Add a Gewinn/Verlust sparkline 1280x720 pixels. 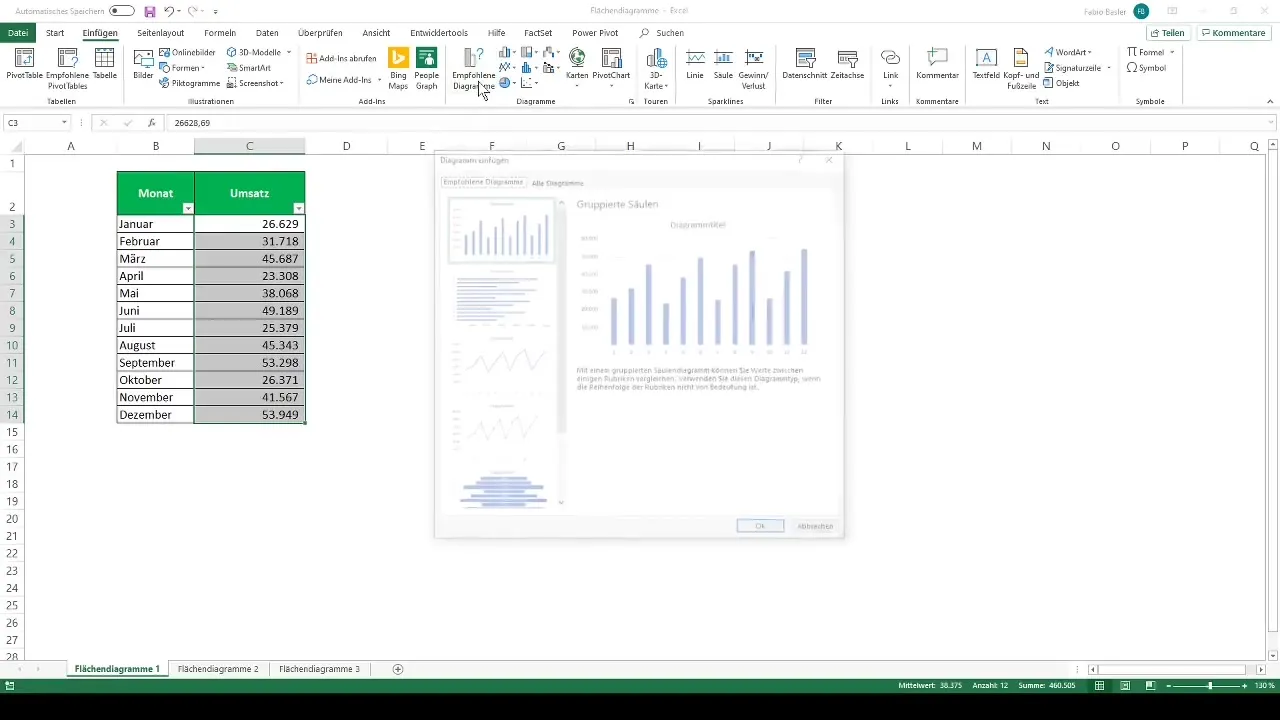pos(753,68)
